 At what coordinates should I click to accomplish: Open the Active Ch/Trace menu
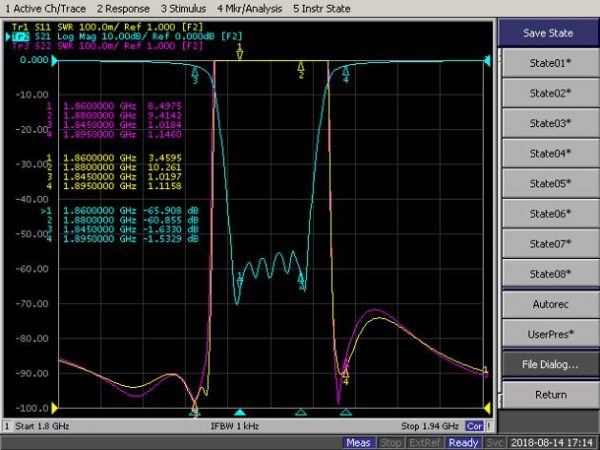coord(45,7)
